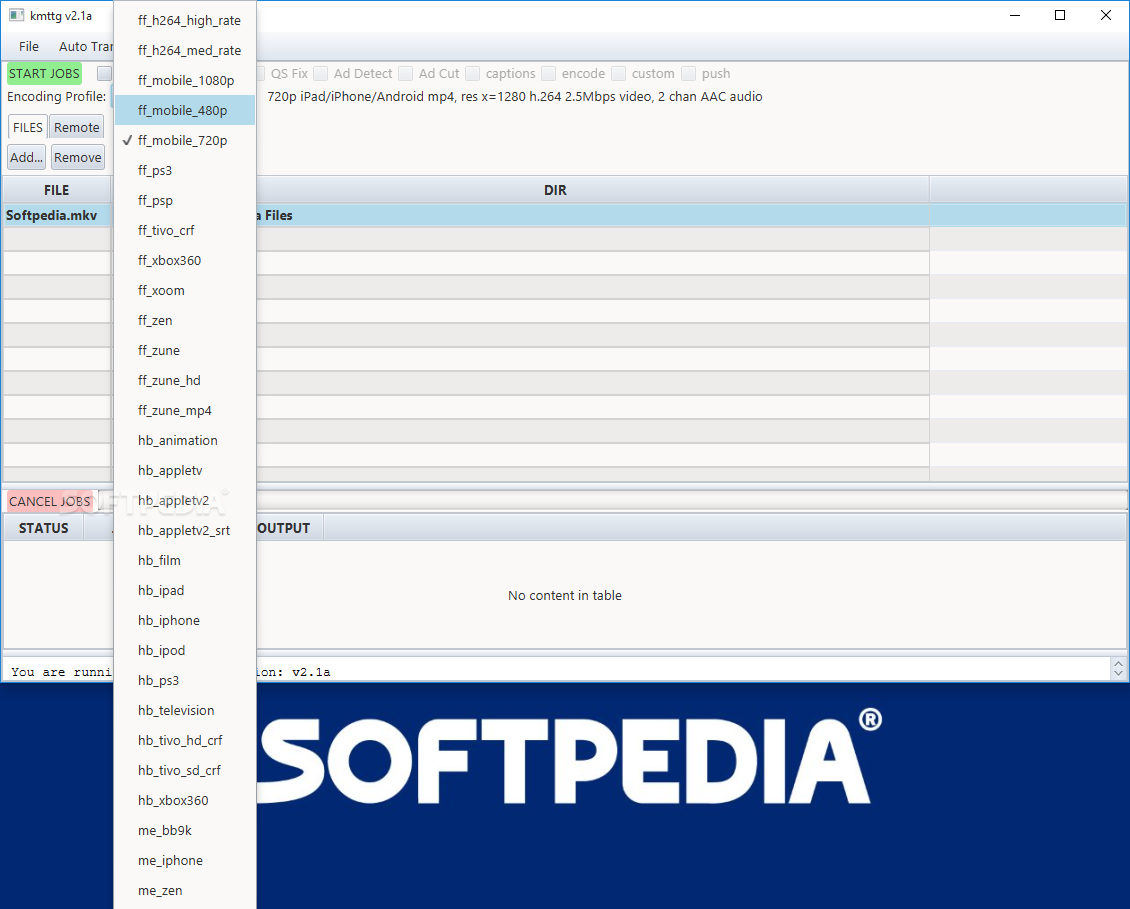This screenshot has width=1130, height=909.
Task: Choose hb_tivo_sd_crf profile
Action: 185,771
